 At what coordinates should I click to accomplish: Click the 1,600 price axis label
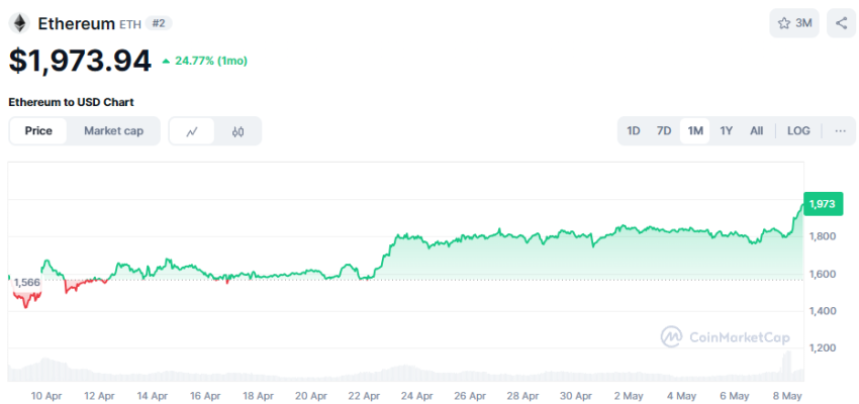click(x=822, y=274)
